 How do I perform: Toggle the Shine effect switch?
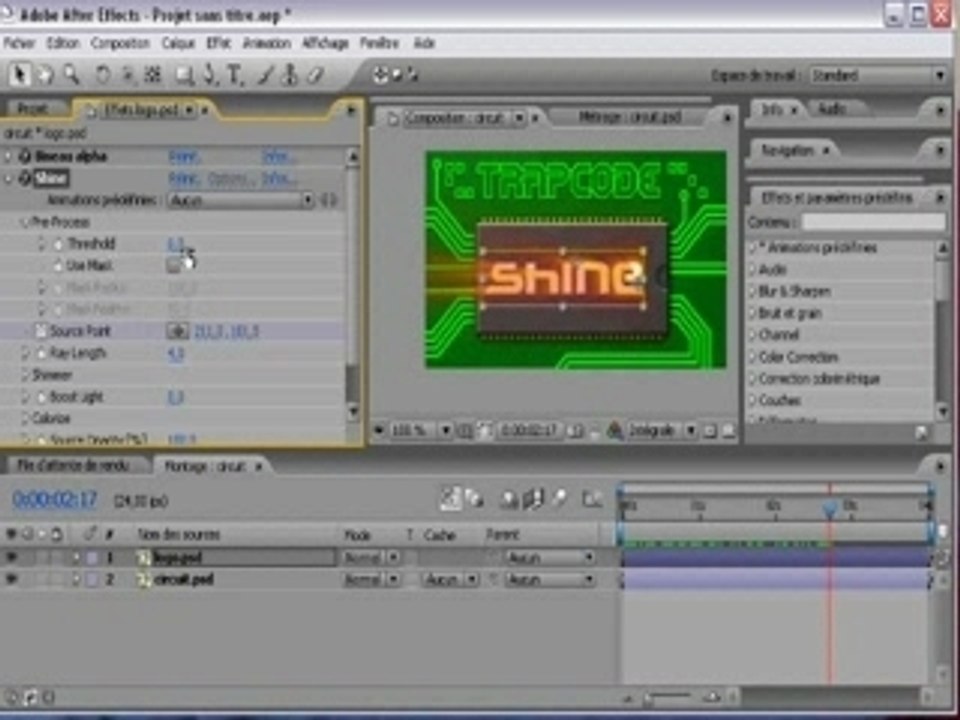tap(24, 178)
